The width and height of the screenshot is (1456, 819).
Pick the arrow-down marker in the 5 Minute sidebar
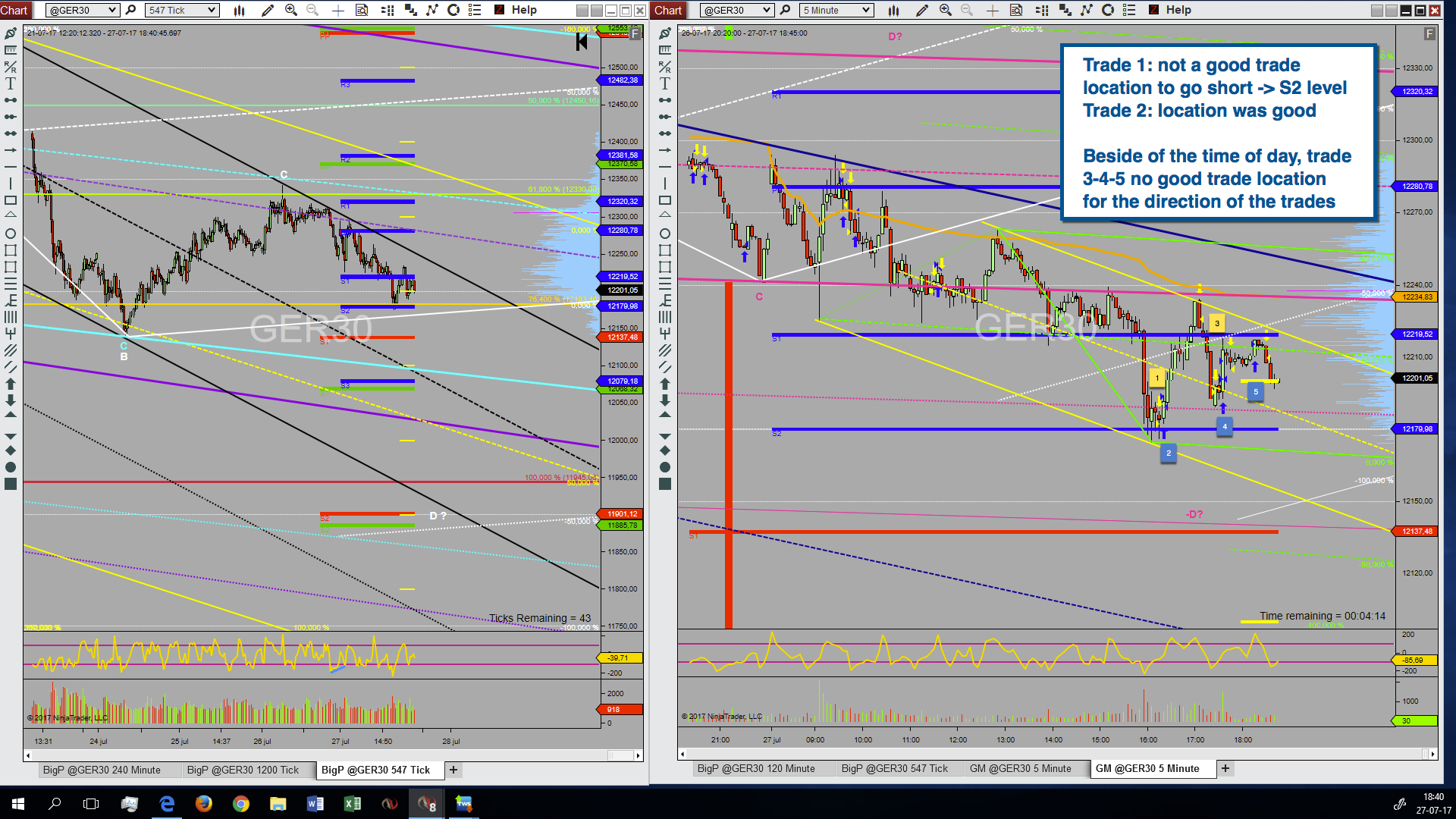pos(665,400)
